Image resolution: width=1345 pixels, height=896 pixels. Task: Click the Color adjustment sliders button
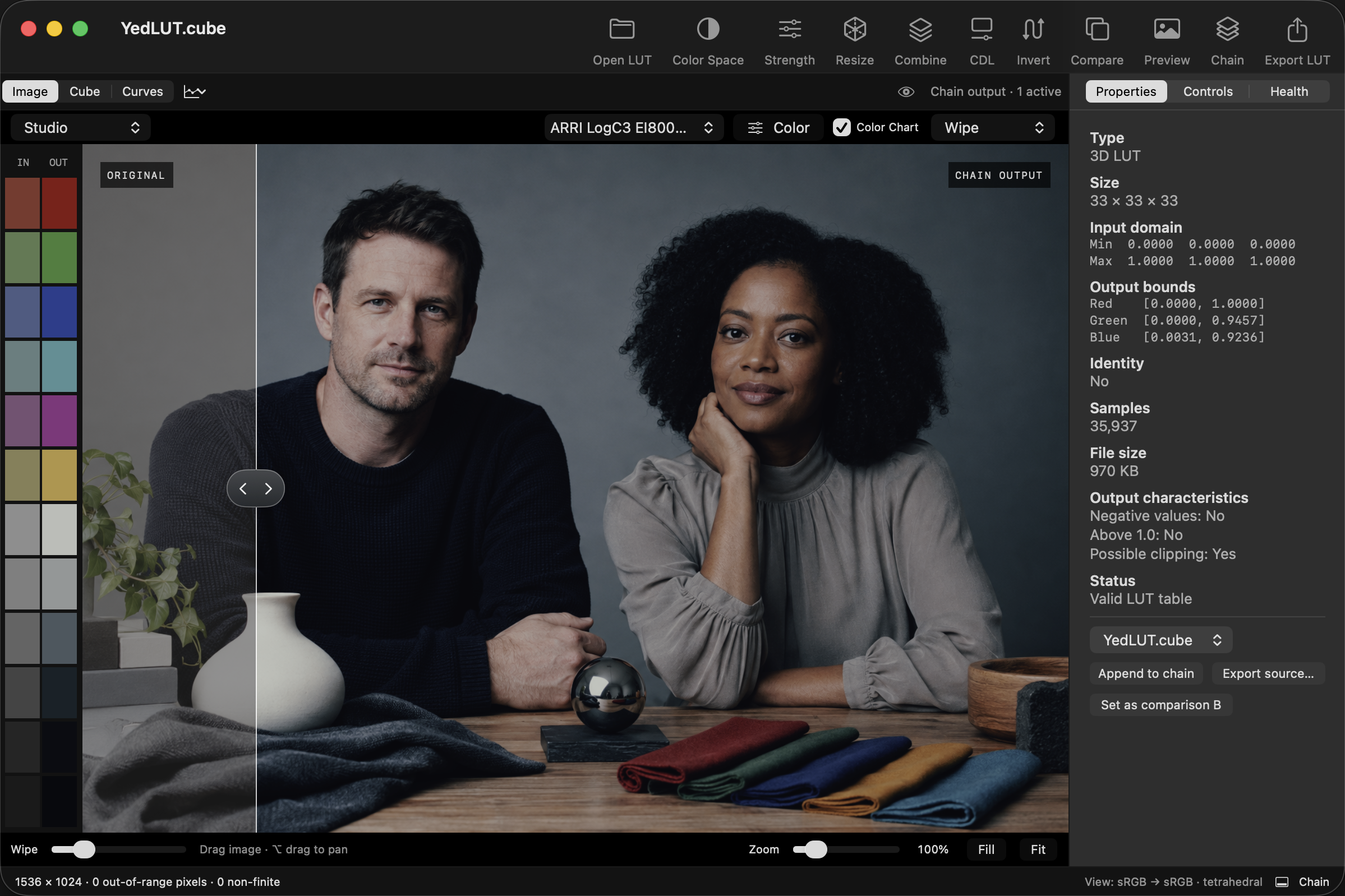coord(778,127)
